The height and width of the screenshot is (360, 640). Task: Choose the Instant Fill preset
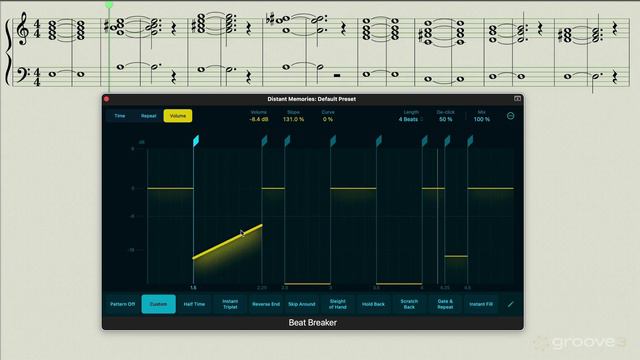[x=481, y=304]
